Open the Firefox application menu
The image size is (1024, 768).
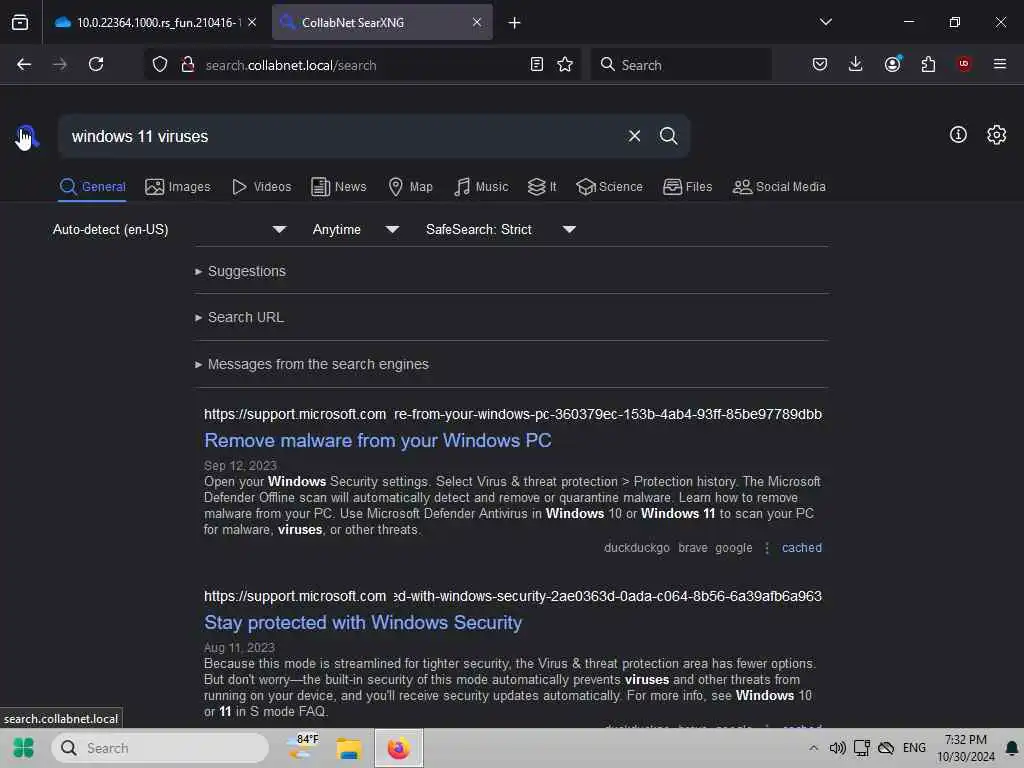pos(999,64)
